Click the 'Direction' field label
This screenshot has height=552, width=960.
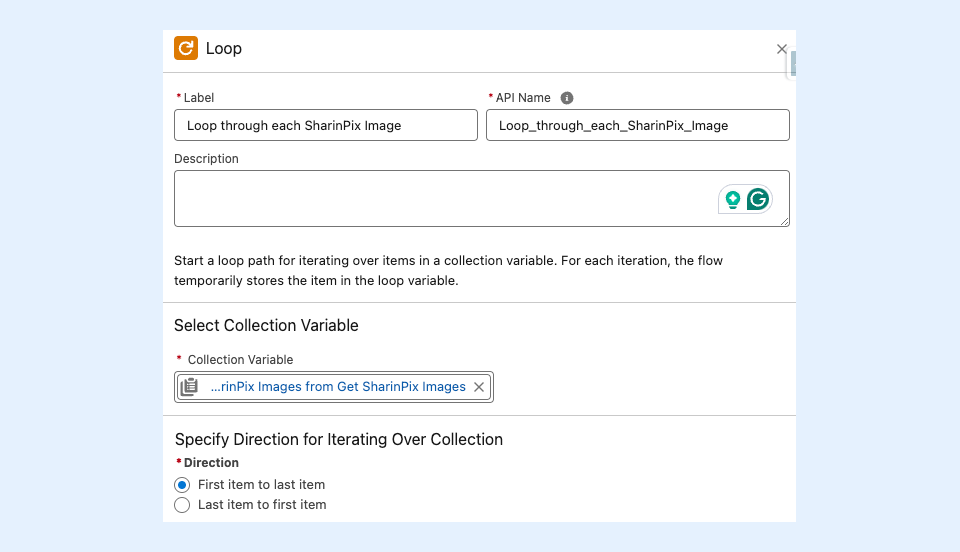211,463
